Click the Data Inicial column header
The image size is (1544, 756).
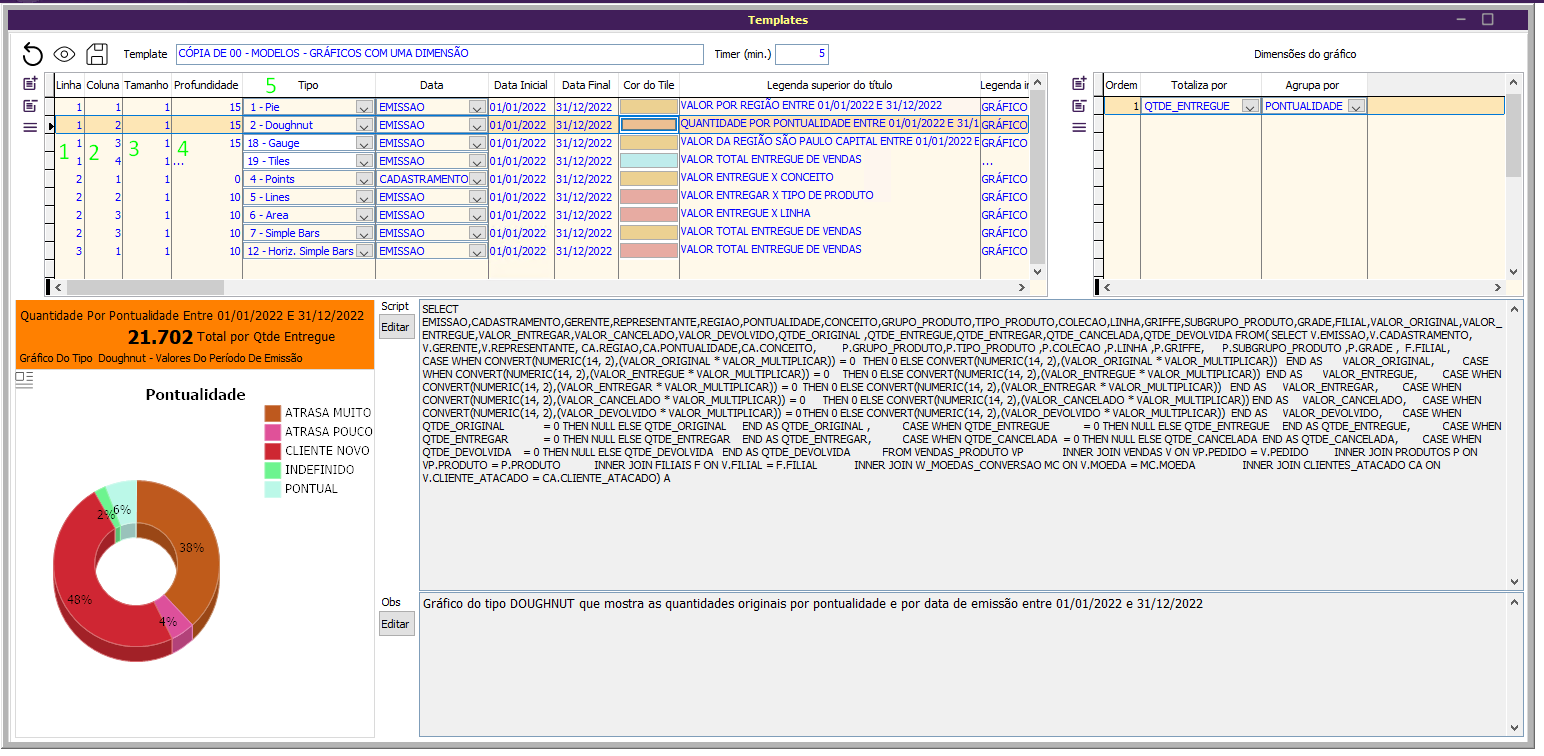[521, 85]
